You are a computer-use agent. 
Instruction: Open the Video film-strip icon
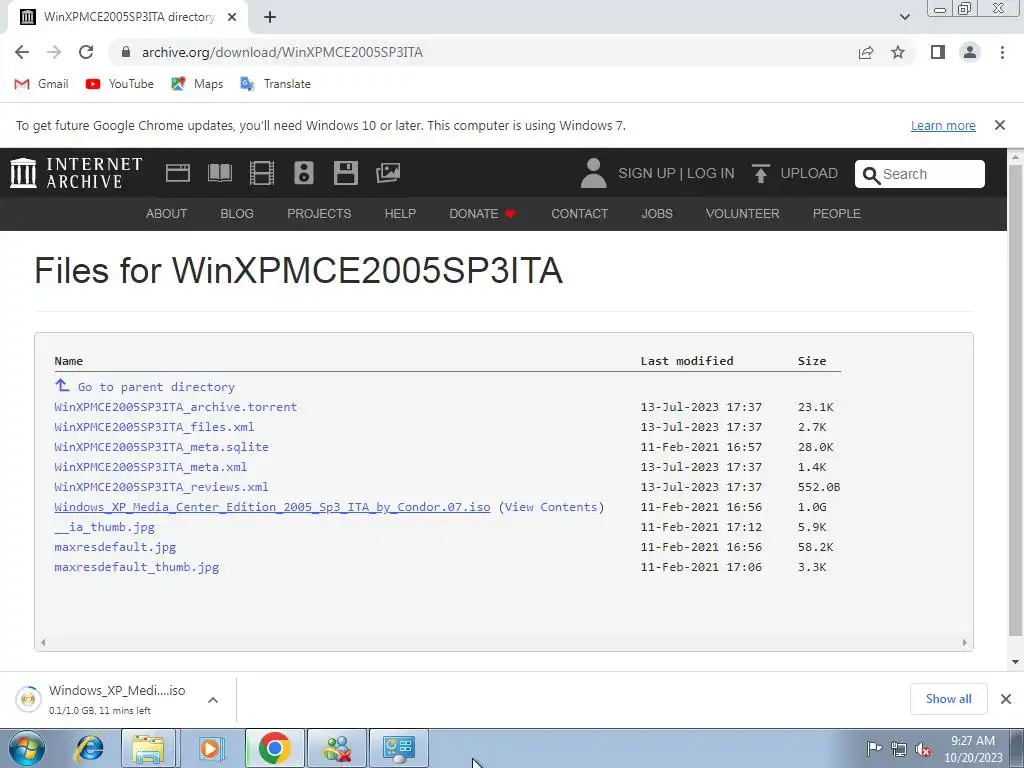[x=262, y=173]
